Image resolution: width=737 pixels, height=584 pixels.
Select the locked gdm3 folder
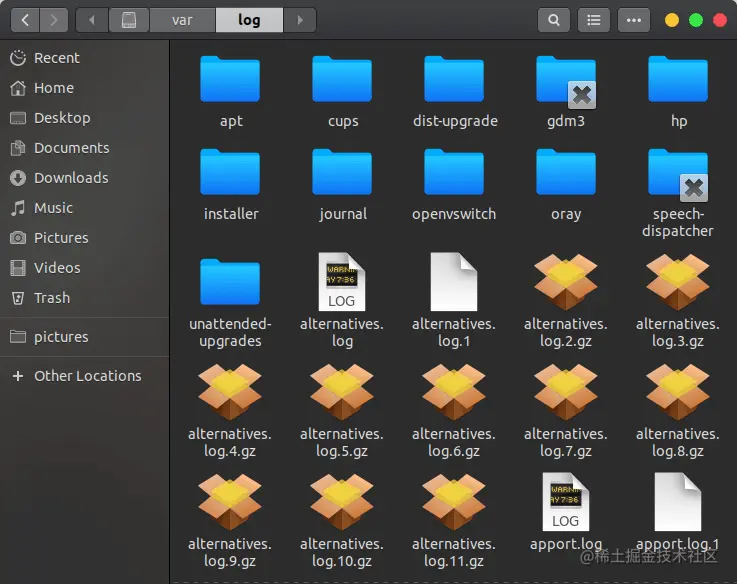click(x=566, y=92)
